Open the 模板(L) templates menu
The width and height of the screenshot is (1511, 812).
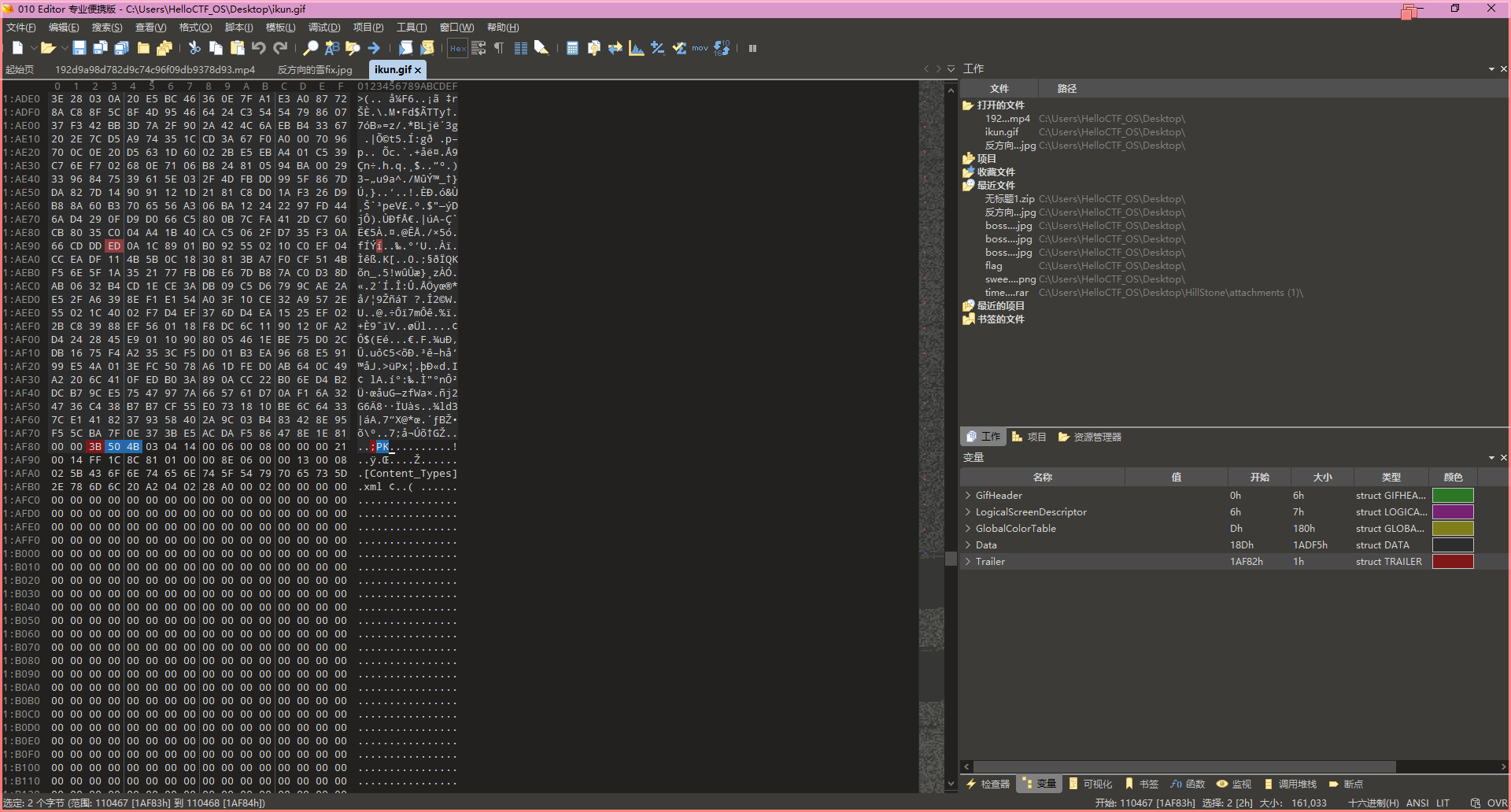pyautogui.click(x=280, y=28)
